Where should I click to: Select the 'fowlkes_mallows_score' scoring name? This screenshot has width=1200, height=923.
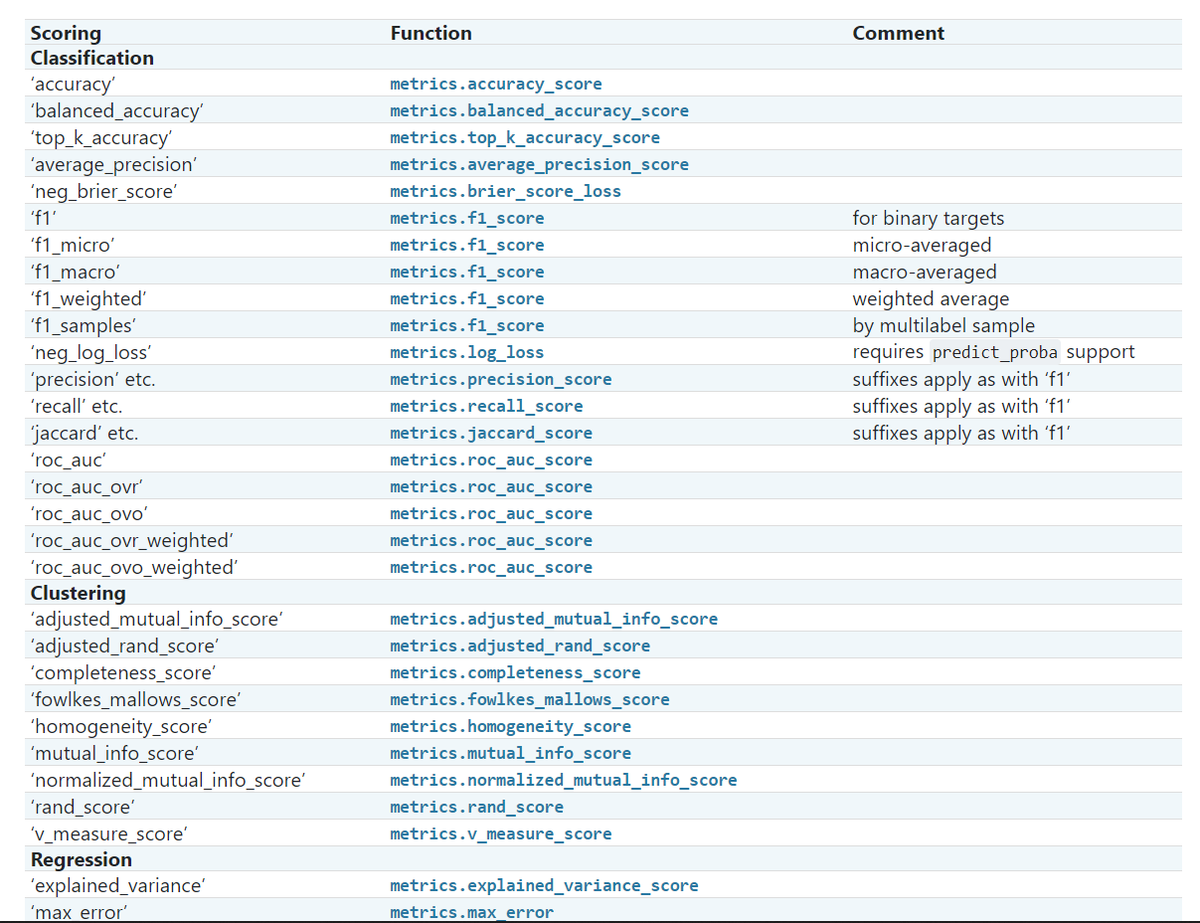click(x=136, y=700)
